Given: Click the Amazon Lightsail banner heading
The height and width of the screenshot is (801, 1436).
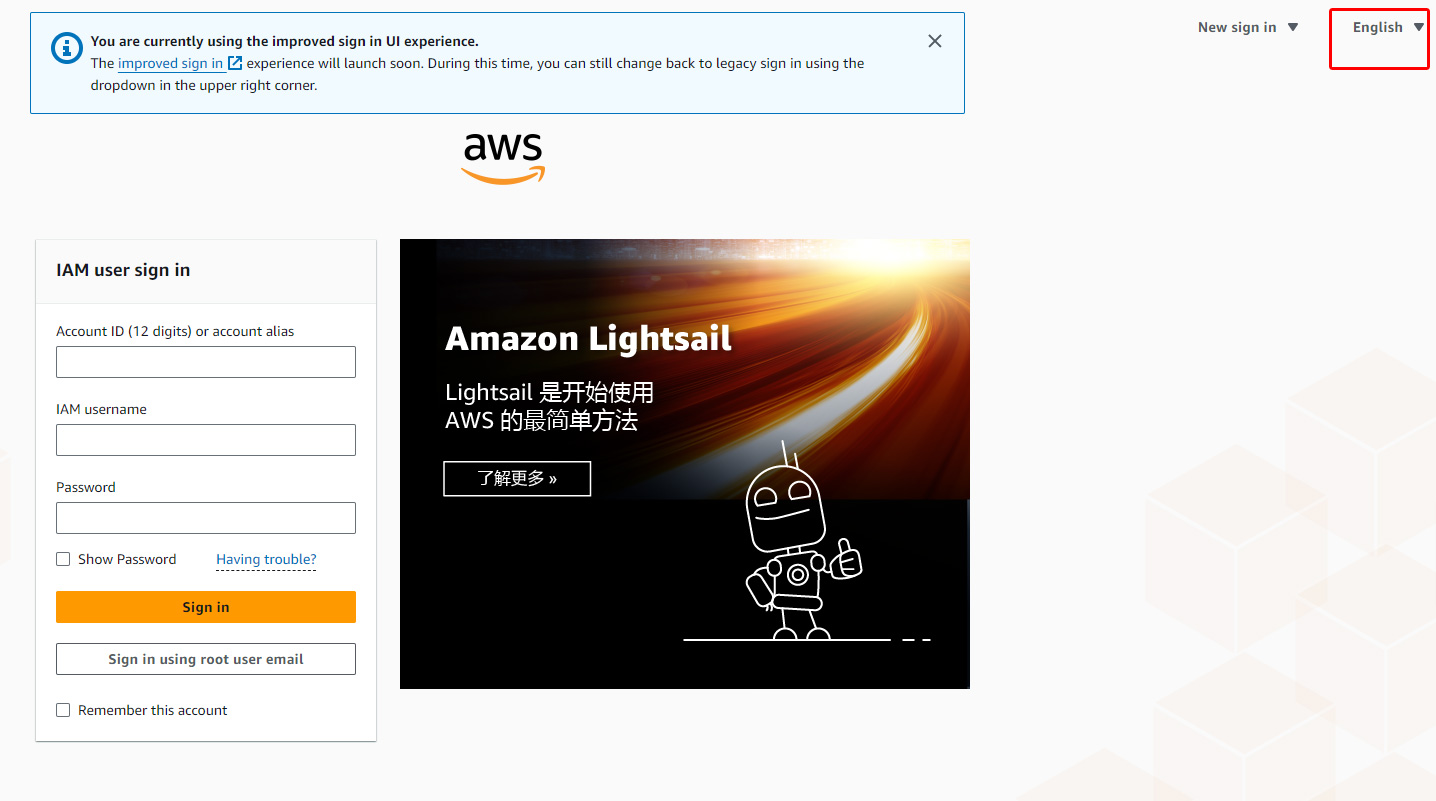Looking at the screenshot, I should [588, 339].
